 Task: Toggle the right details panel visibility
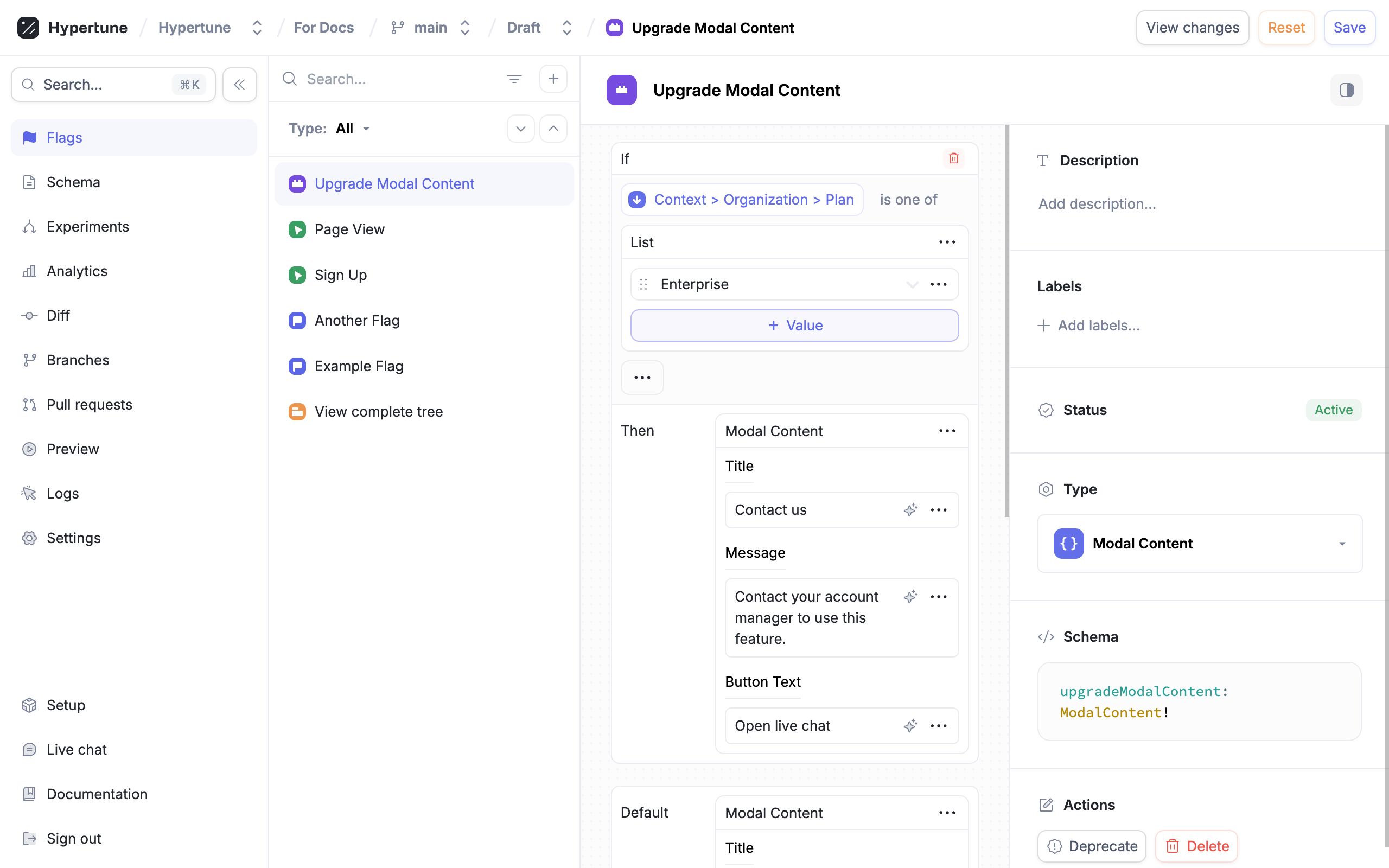pyautogui.click(x=1346, y=90)
